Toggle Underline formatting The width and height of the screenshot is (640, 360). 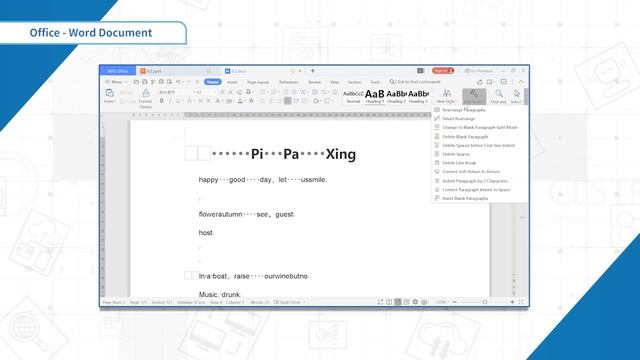pos(178,101)
